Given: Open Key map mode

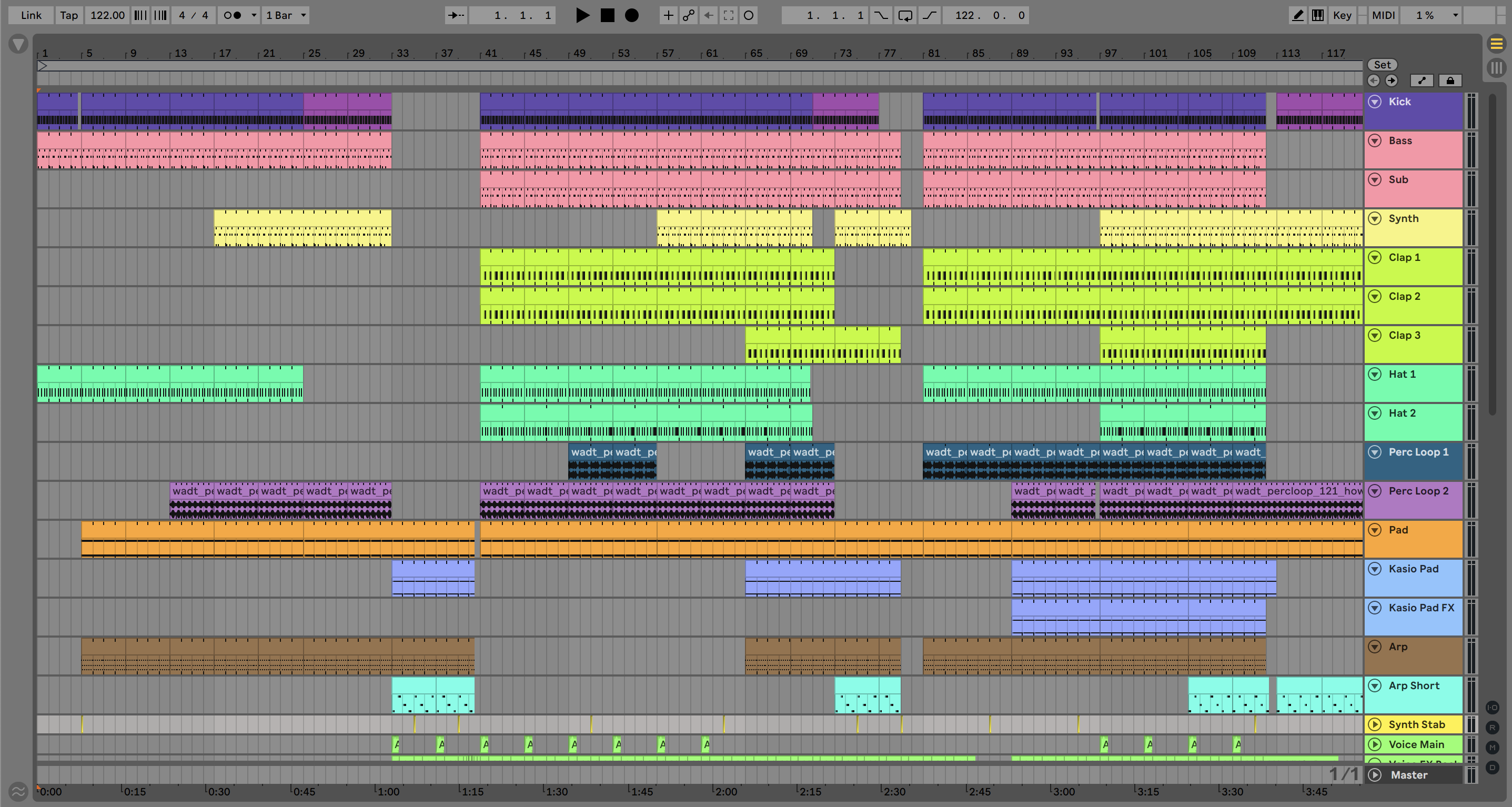Looking at the screenshot, I should 1342,15.
